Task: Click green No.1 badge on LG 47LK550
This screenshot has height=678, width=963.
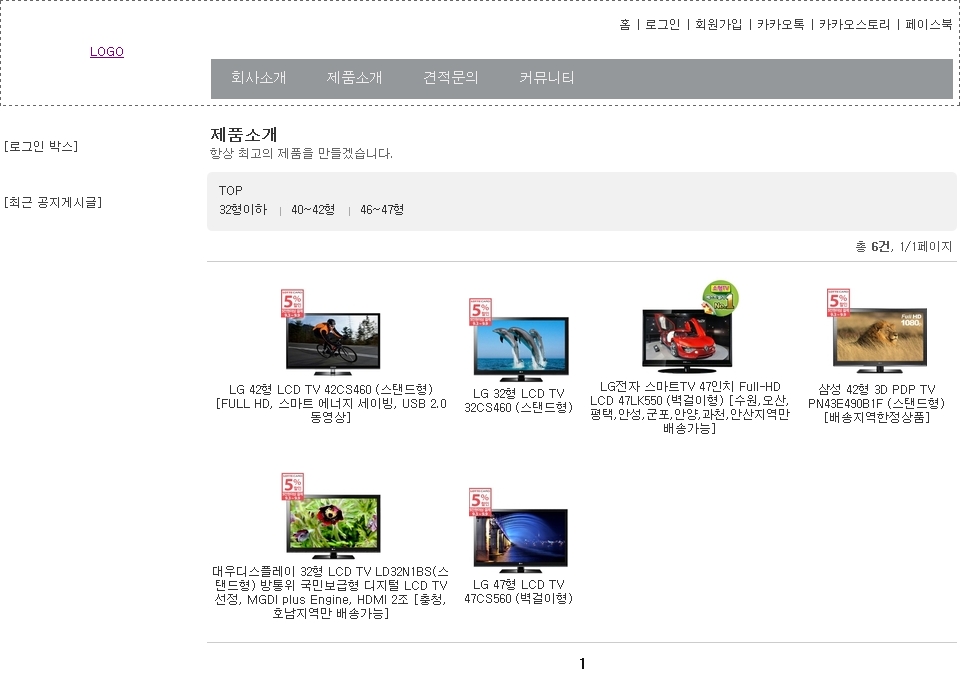Action: 720,298
